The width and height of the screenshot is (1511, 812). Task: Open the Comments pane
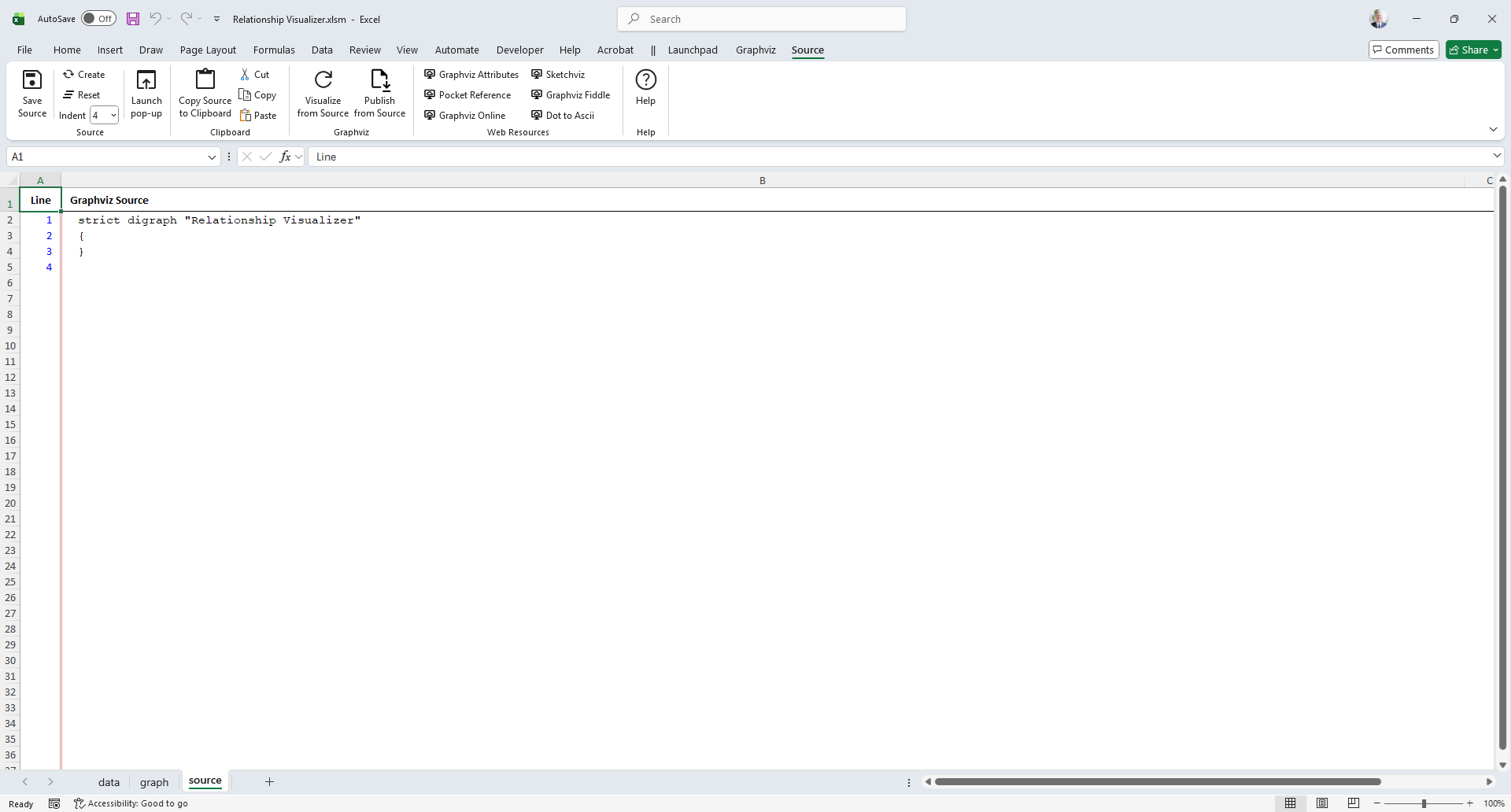[1404, 50]
